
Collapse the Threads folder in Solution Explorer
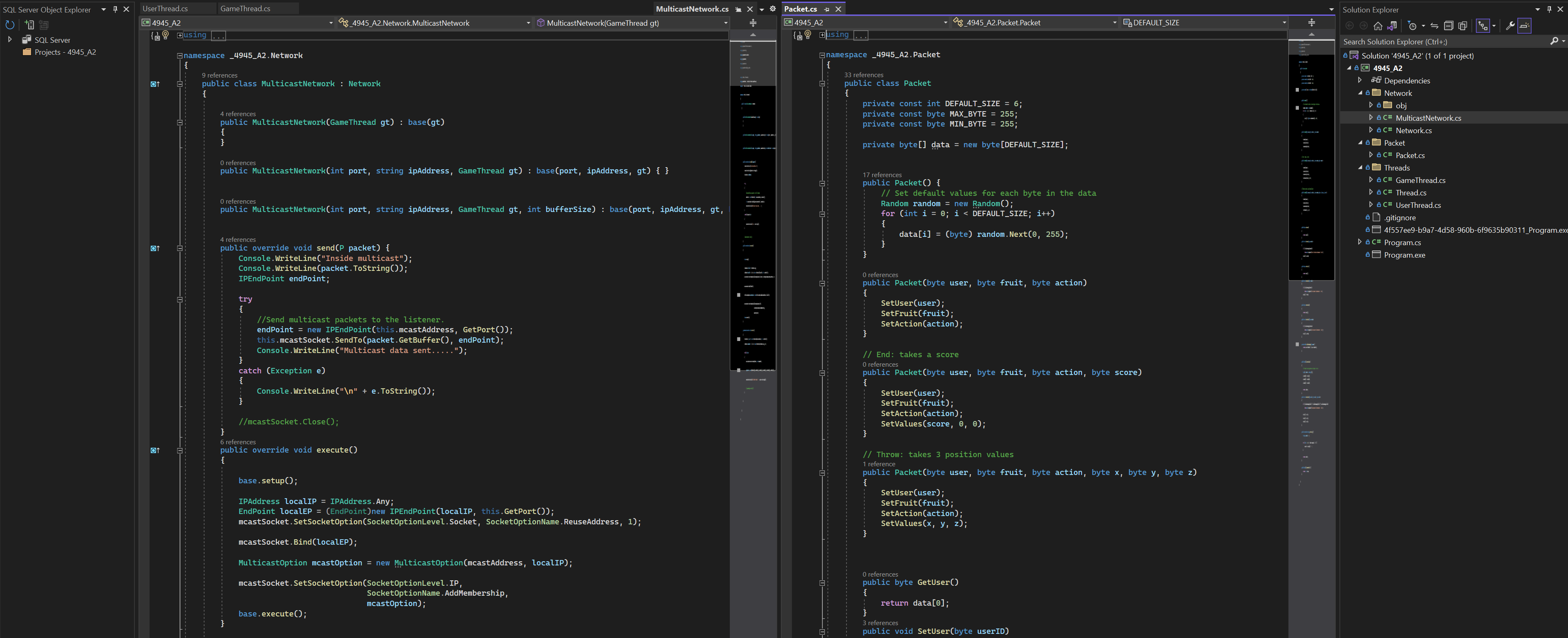(x=1360, y=168)
